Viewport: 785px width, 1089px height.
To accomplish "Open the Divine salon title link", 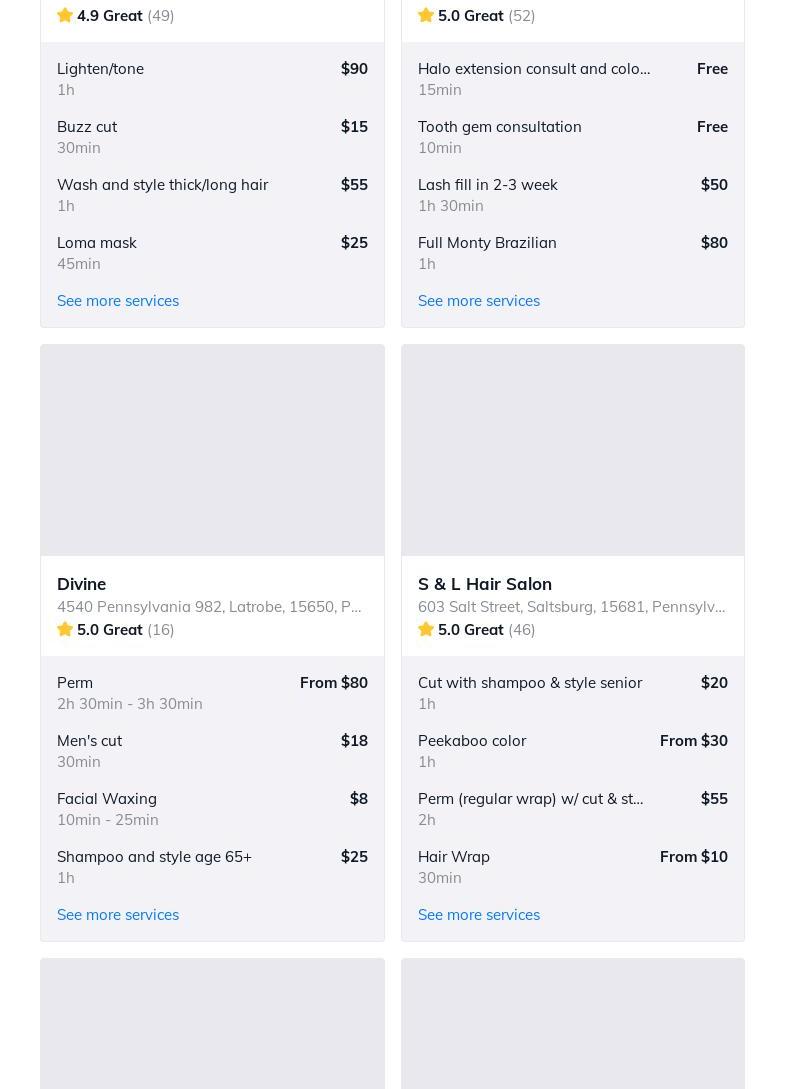I will (82, 583).
